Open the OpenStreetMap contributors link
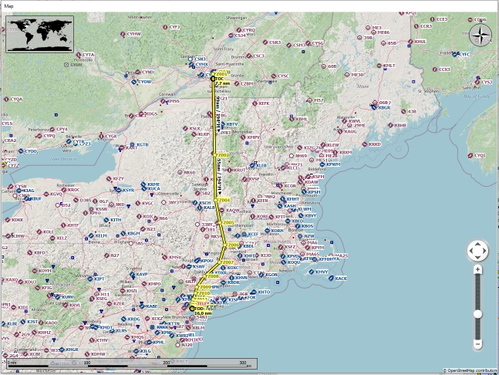 point(470,370)
